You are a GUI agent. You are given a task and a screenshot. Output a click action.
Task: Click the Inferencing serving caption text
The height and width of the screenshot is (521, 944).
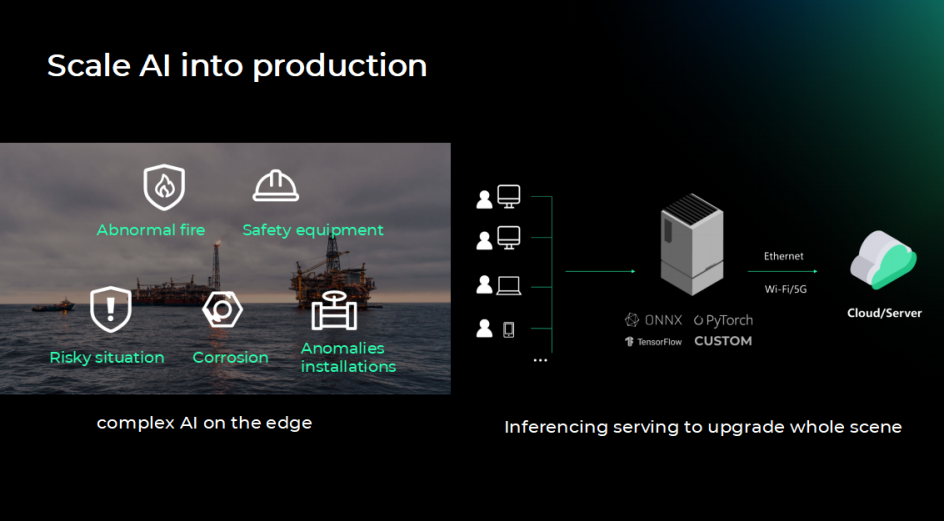702,427
